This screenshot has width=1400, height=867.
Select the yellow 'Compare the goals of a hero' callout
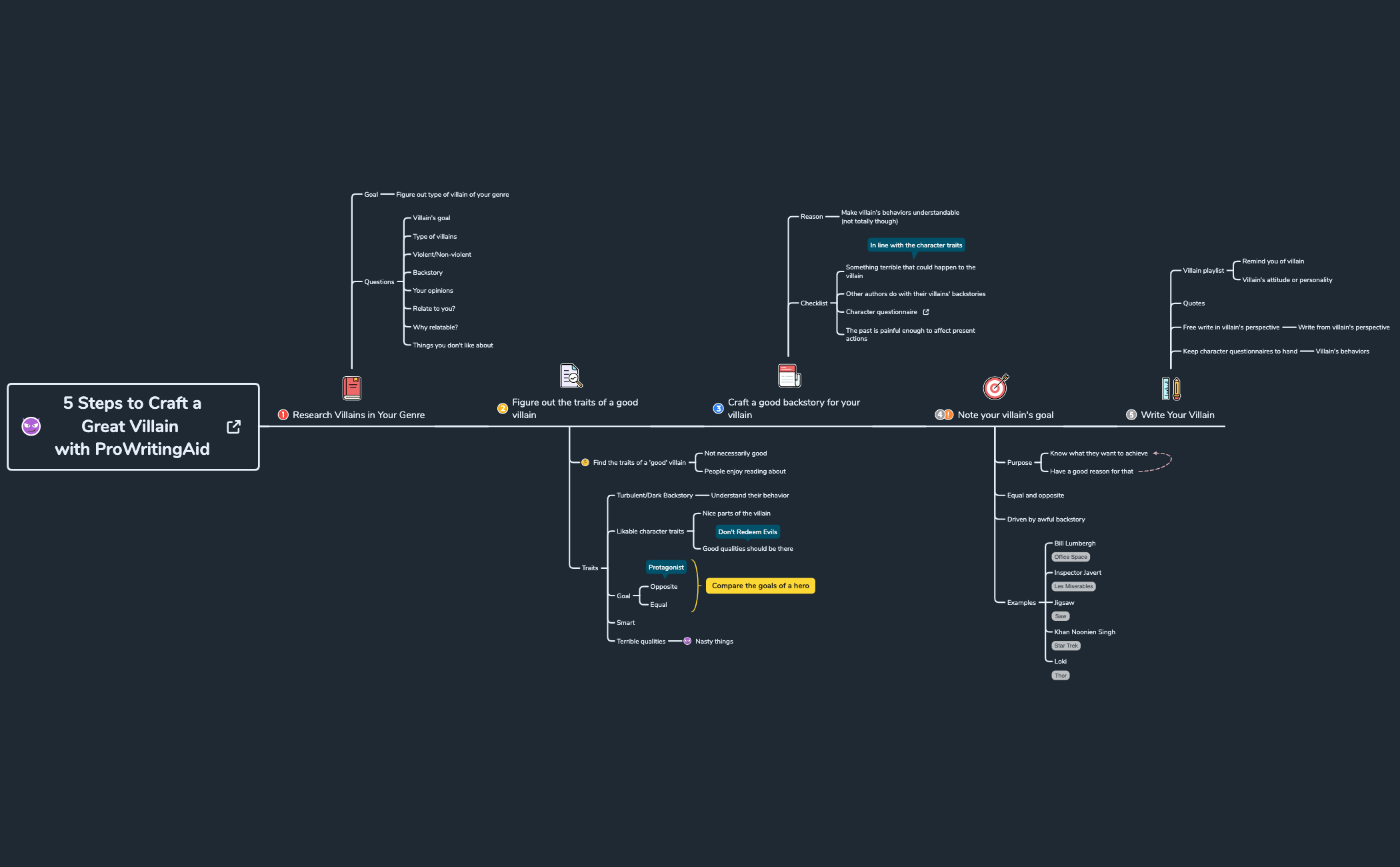760,586
